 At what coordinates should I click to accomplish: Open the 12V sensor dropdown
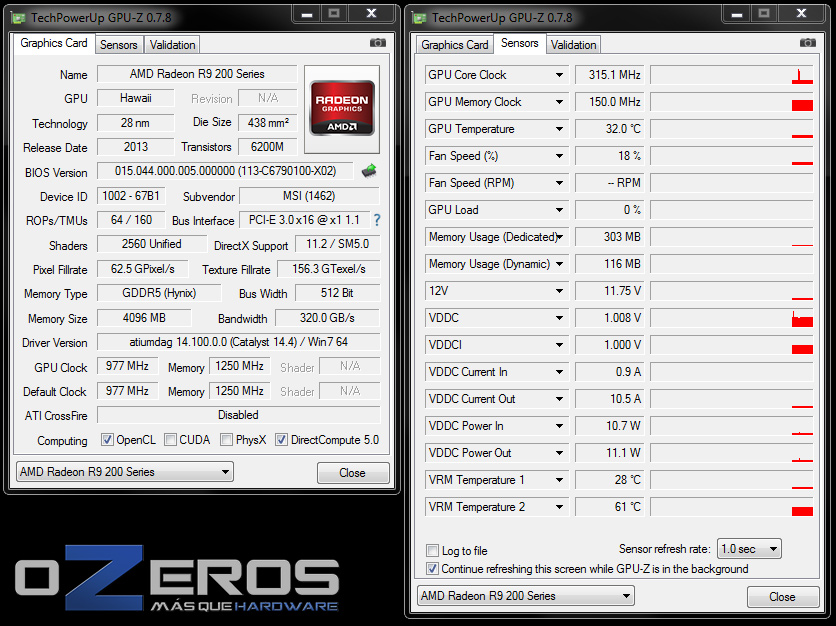click(x=559, y=291)
